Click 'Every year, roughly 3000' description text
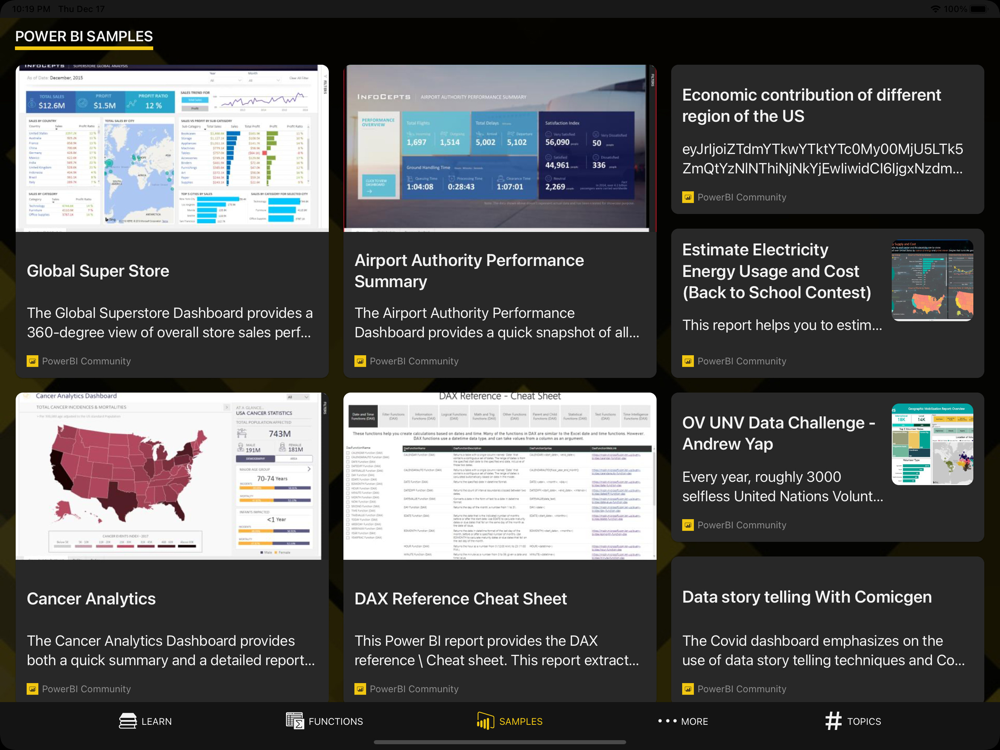This screenshot has height=750, width=1000. click(783, 487)
